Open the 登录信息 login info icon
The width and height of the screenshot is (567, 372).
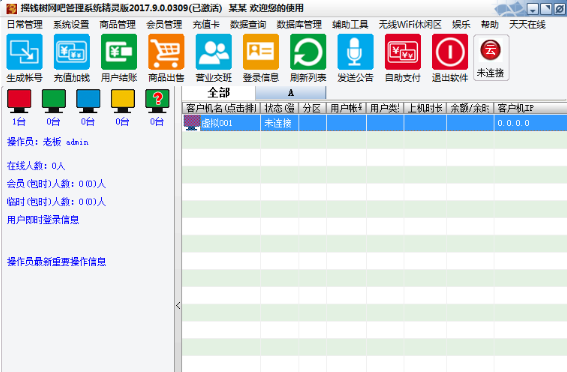[261, 52]
